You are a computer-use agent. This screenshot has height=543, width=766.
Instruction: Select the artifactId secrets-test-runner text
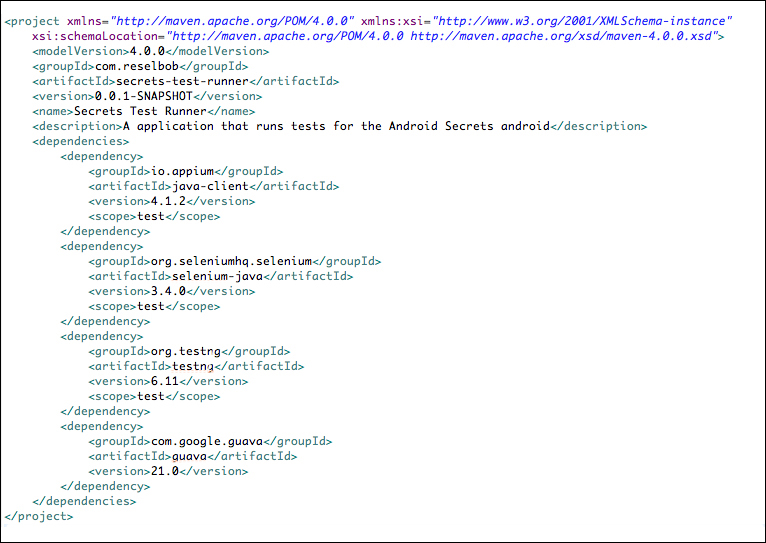click(x=182, y=81)
